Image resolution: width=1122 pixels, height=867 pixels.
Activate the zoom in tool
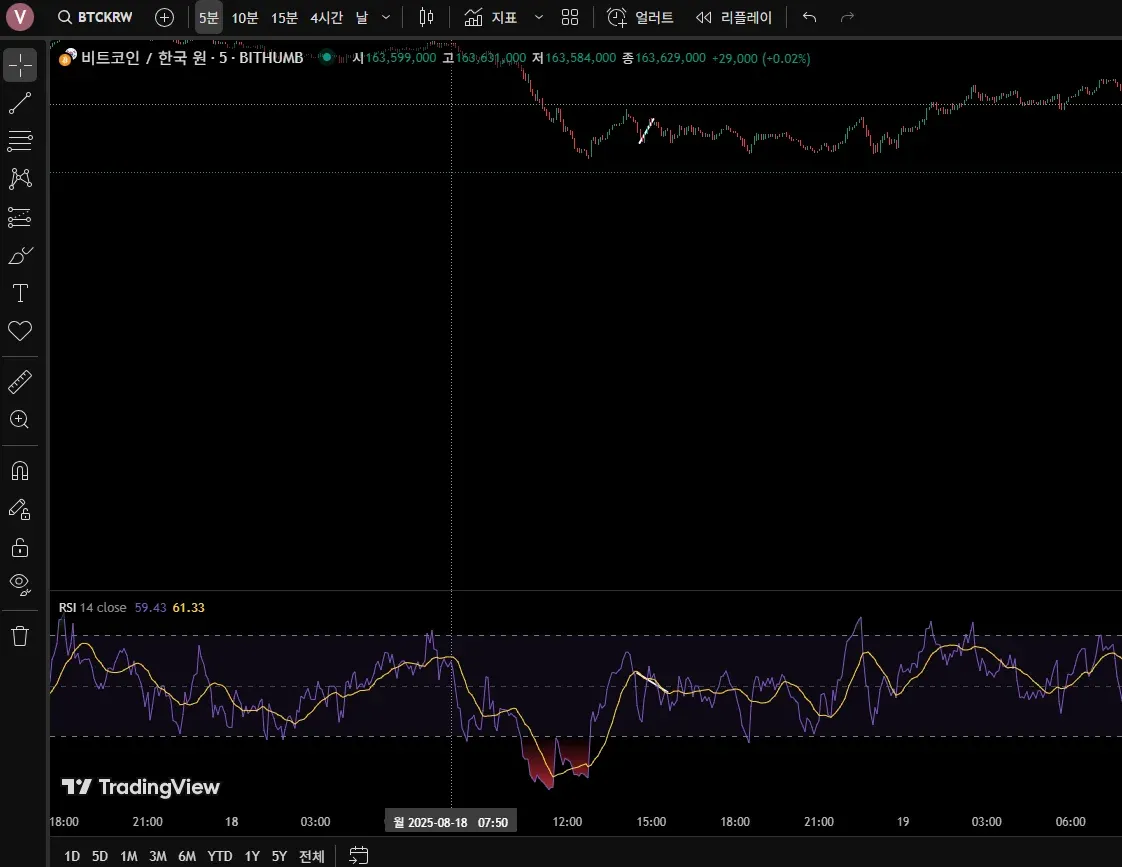point(20,420)
